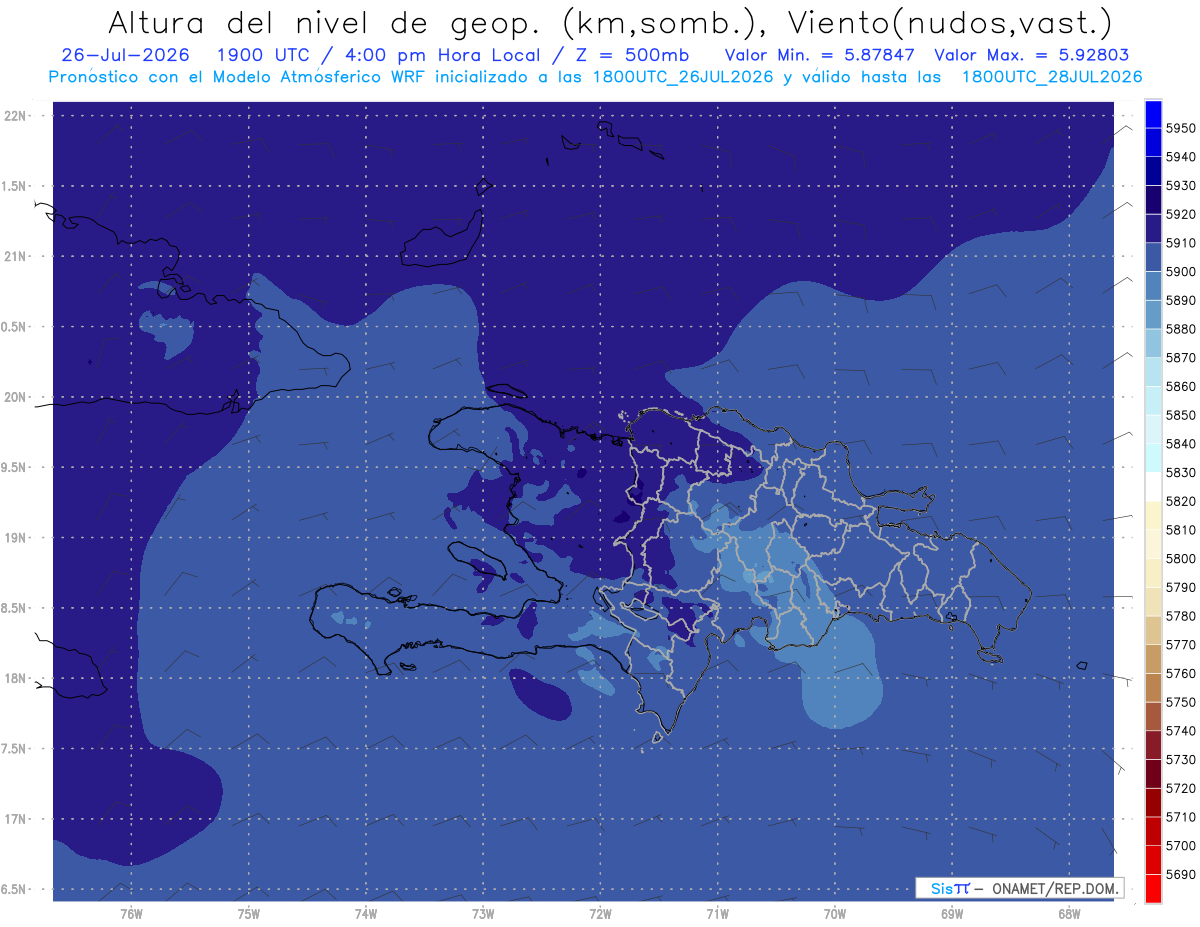Click the '72W' longitude axis label
This screenshot has height=927, width=1200.
[x=600, y=914]
